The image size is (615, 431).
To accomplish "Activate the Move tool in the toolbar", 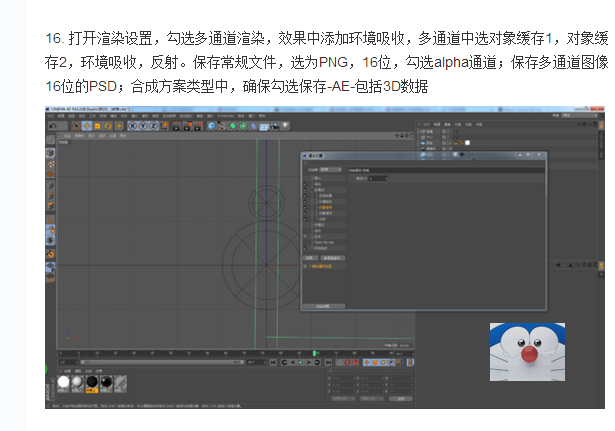I will pos(87,126).
